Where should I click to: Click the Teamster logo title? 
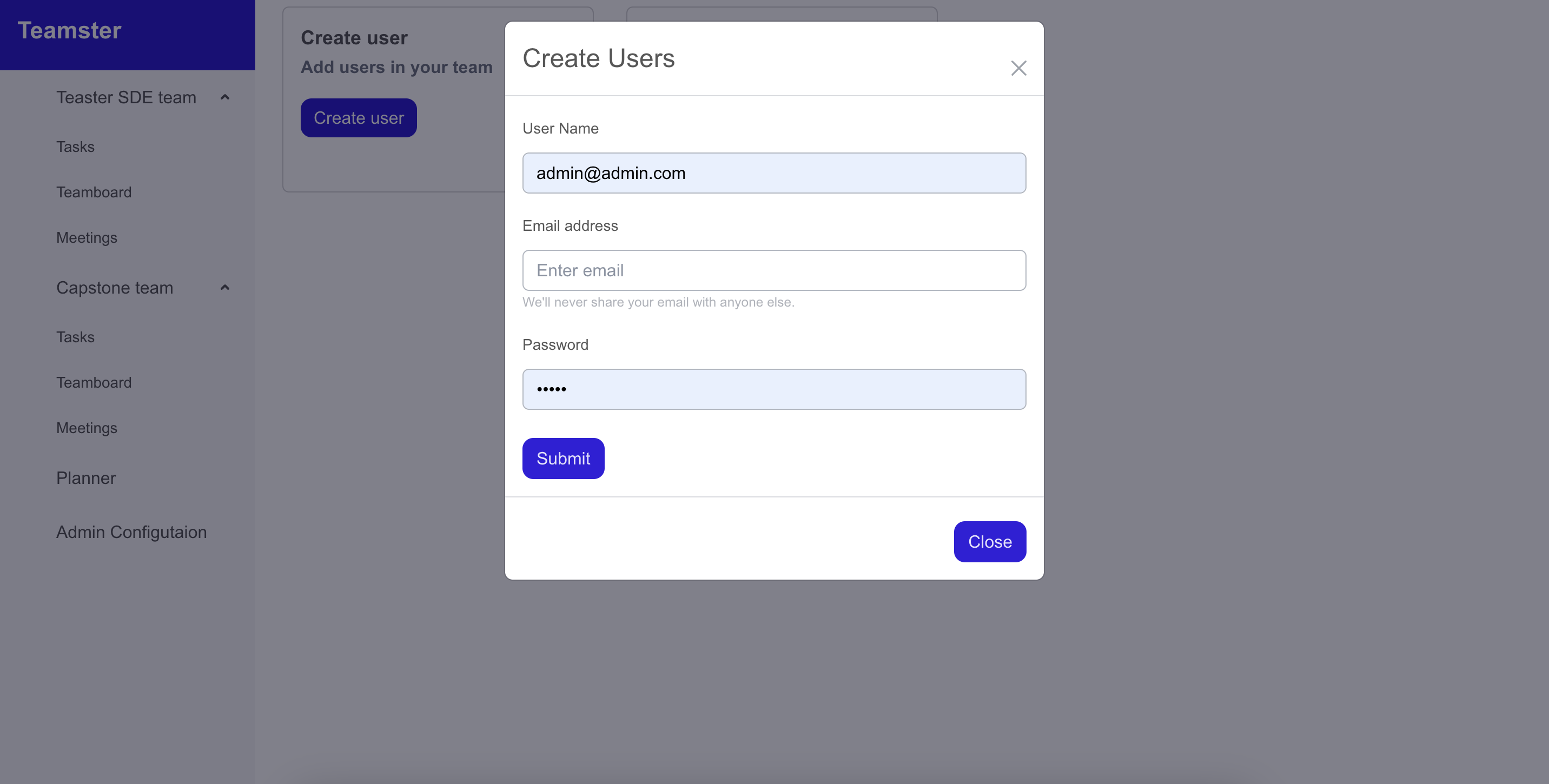[x=69, y=30]
